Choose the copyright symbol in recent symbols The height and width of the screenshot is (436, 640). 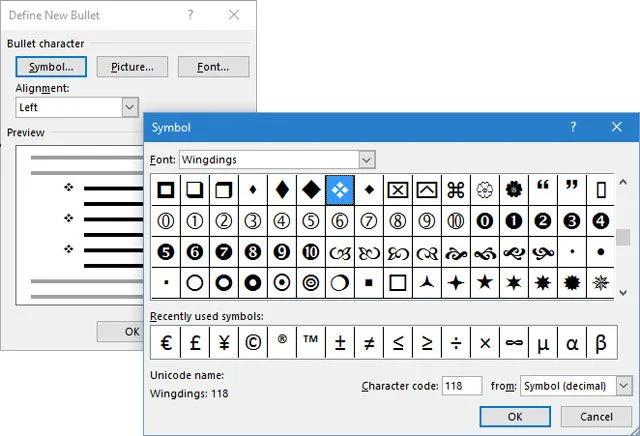click(252, 342)
